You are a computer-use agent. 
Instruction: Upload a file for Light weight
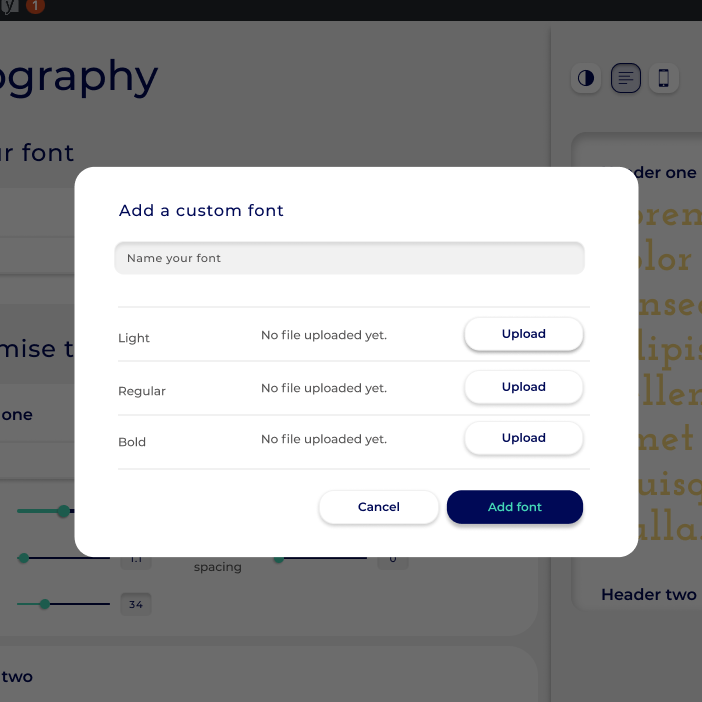coord(523,334)
